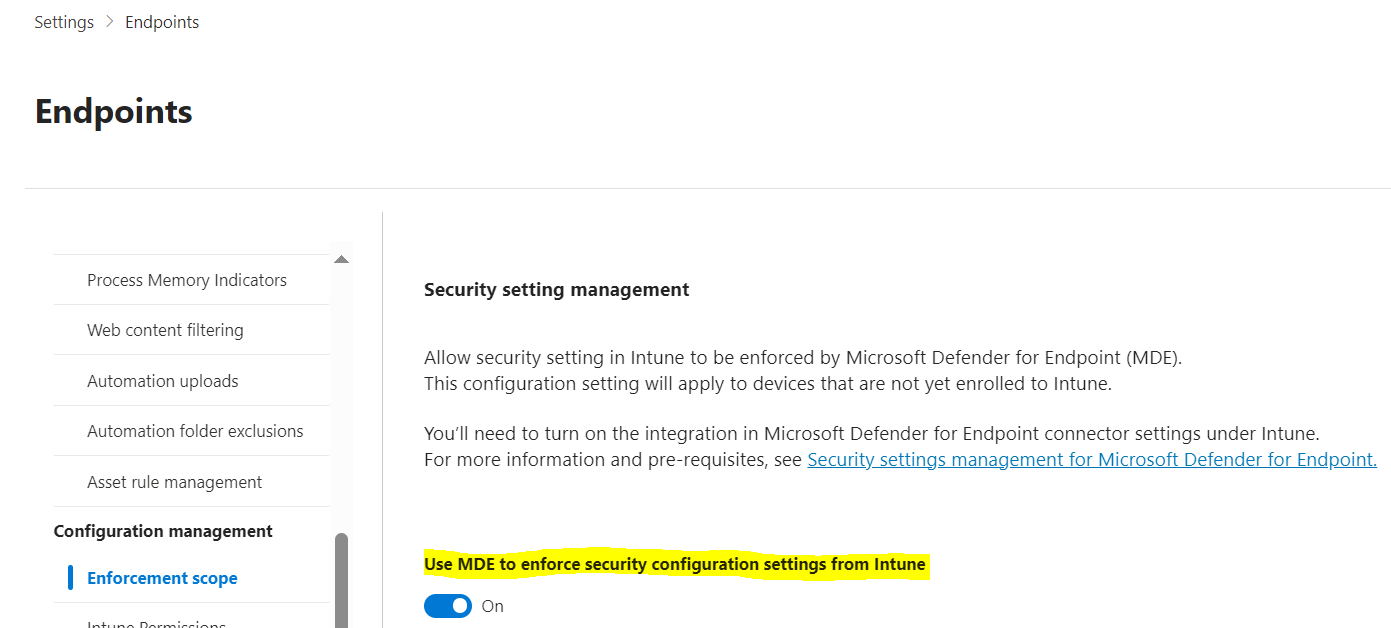Click "Endpoints" in the breadcrumb trail

[161, 21]
